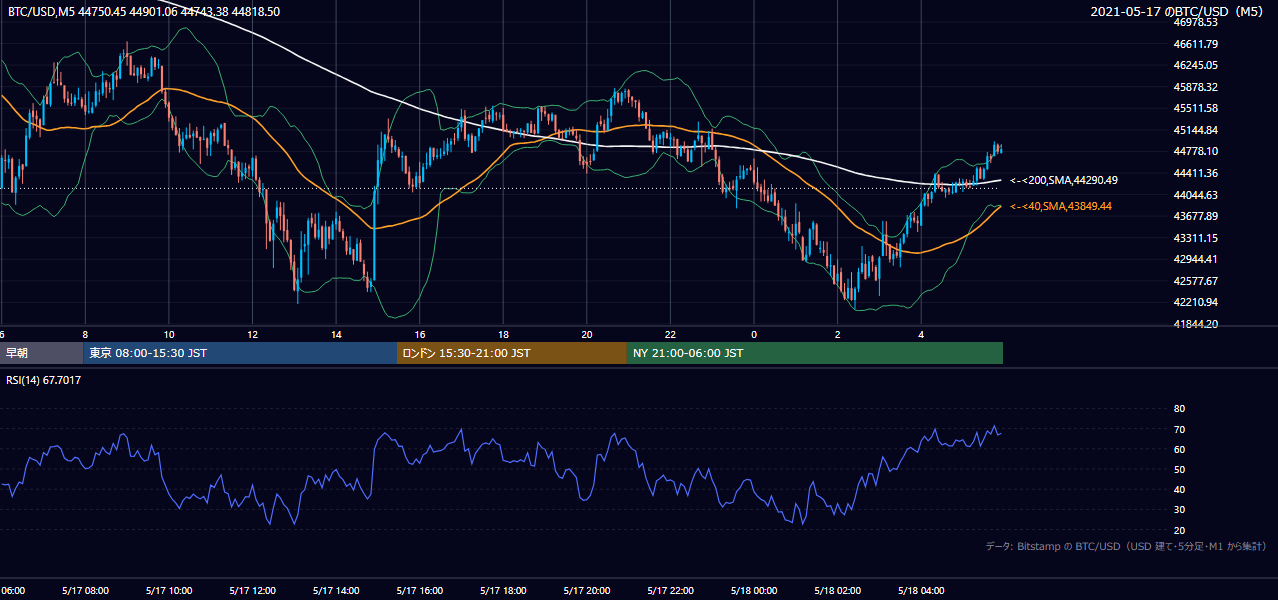The image size is (1278, 600).
Task: Click RSI axis level 50
Action: (x=1179, y=470)
